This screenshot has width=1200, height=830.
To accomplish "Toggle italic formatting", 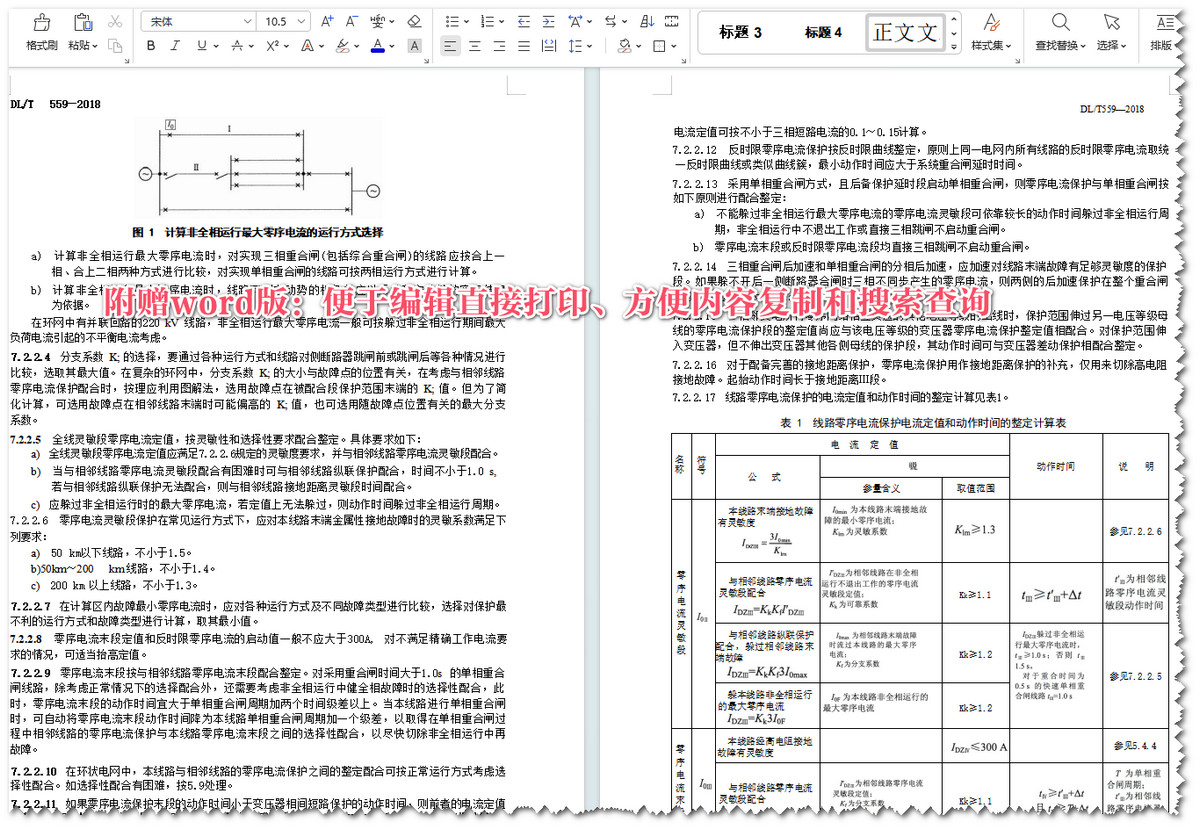I will (175, 46).
